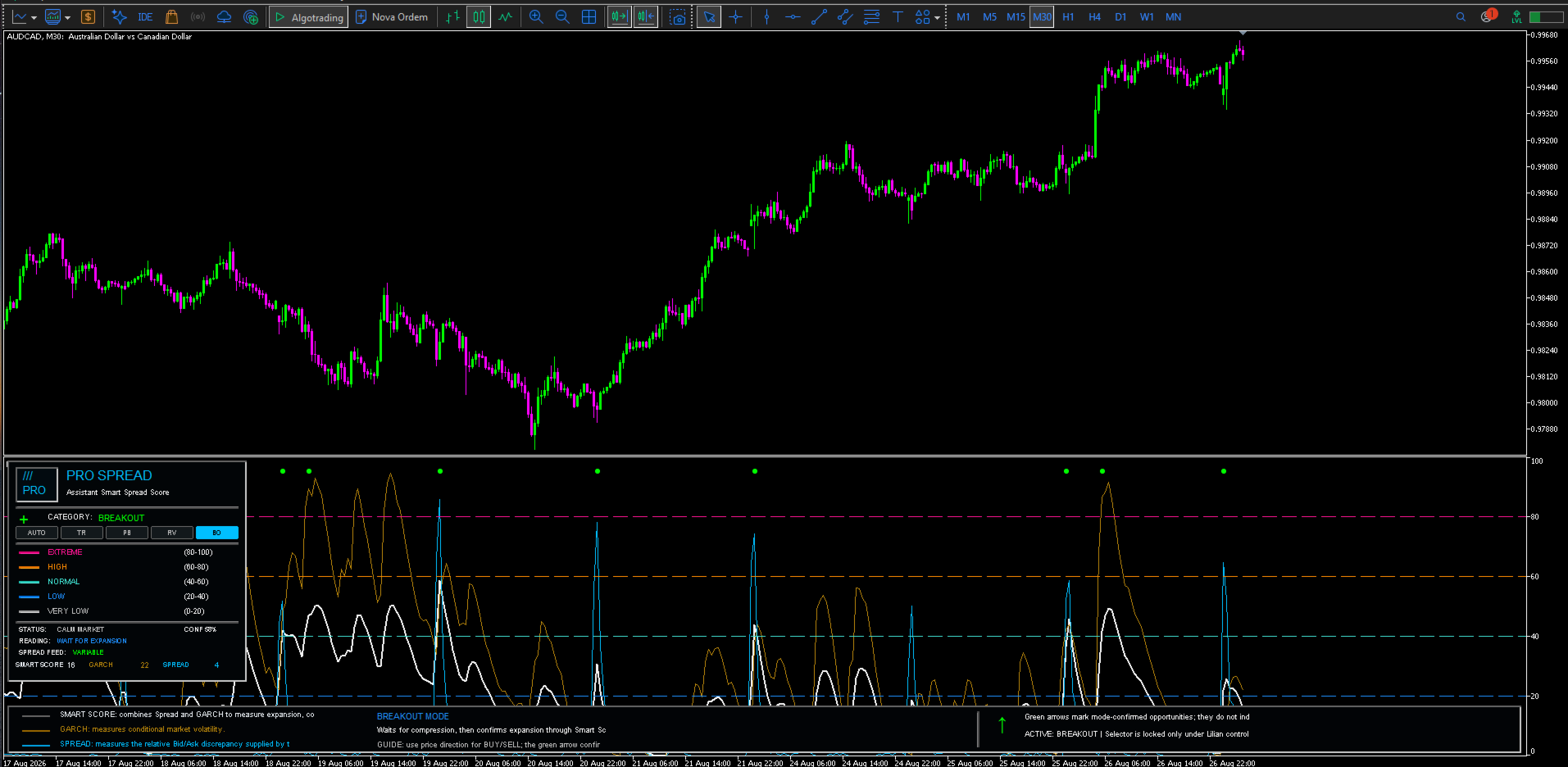Select the crosshair tool
1568x767 pixels.
coord(735,17)
